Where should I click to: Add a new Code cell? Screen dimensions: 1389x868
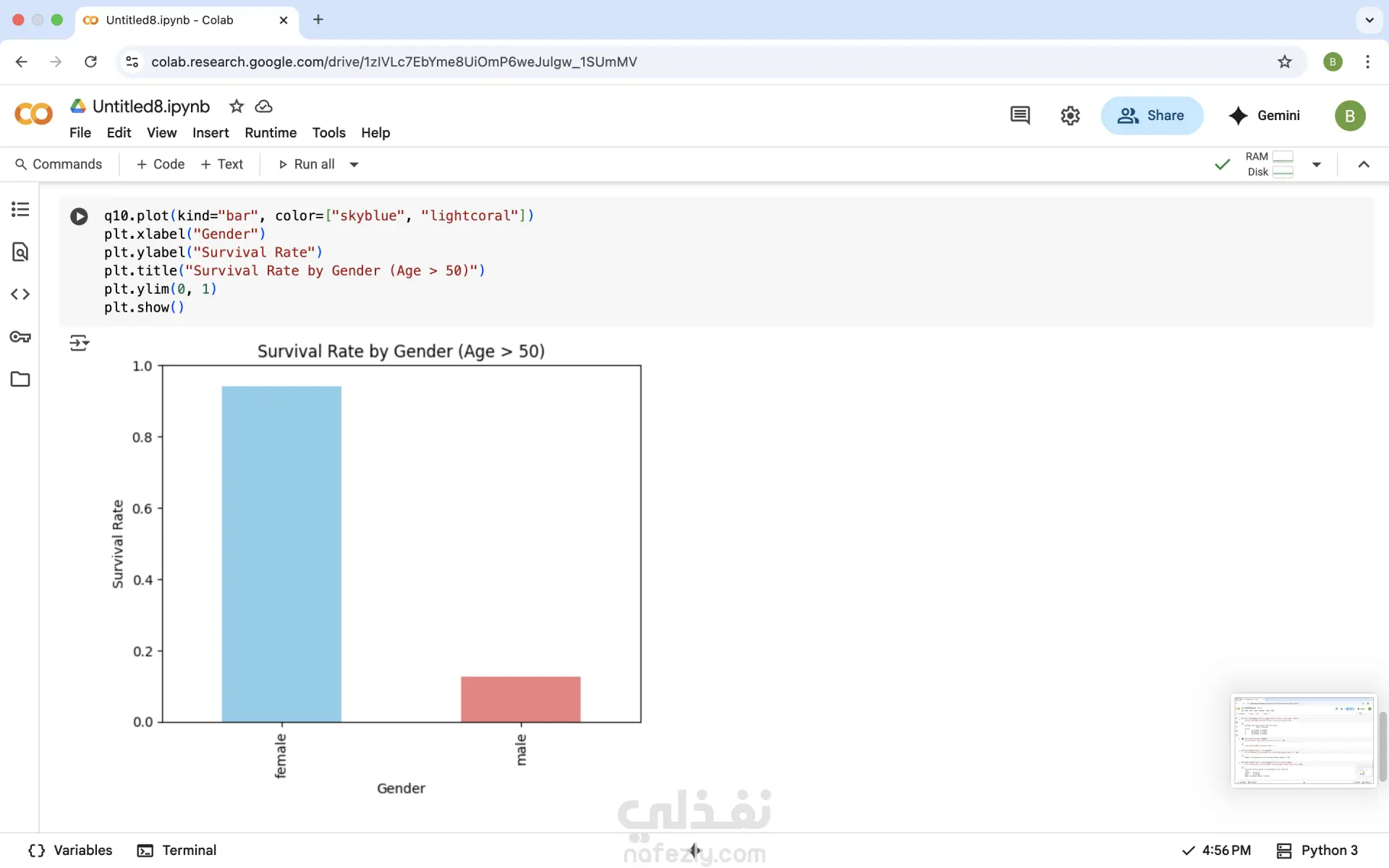161,165
